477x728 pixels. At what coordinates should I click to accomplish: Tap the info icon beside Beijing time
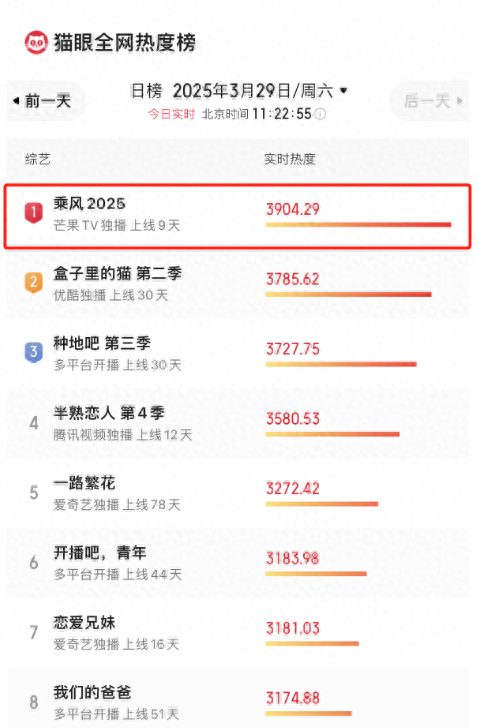click(x=320, y=114)
